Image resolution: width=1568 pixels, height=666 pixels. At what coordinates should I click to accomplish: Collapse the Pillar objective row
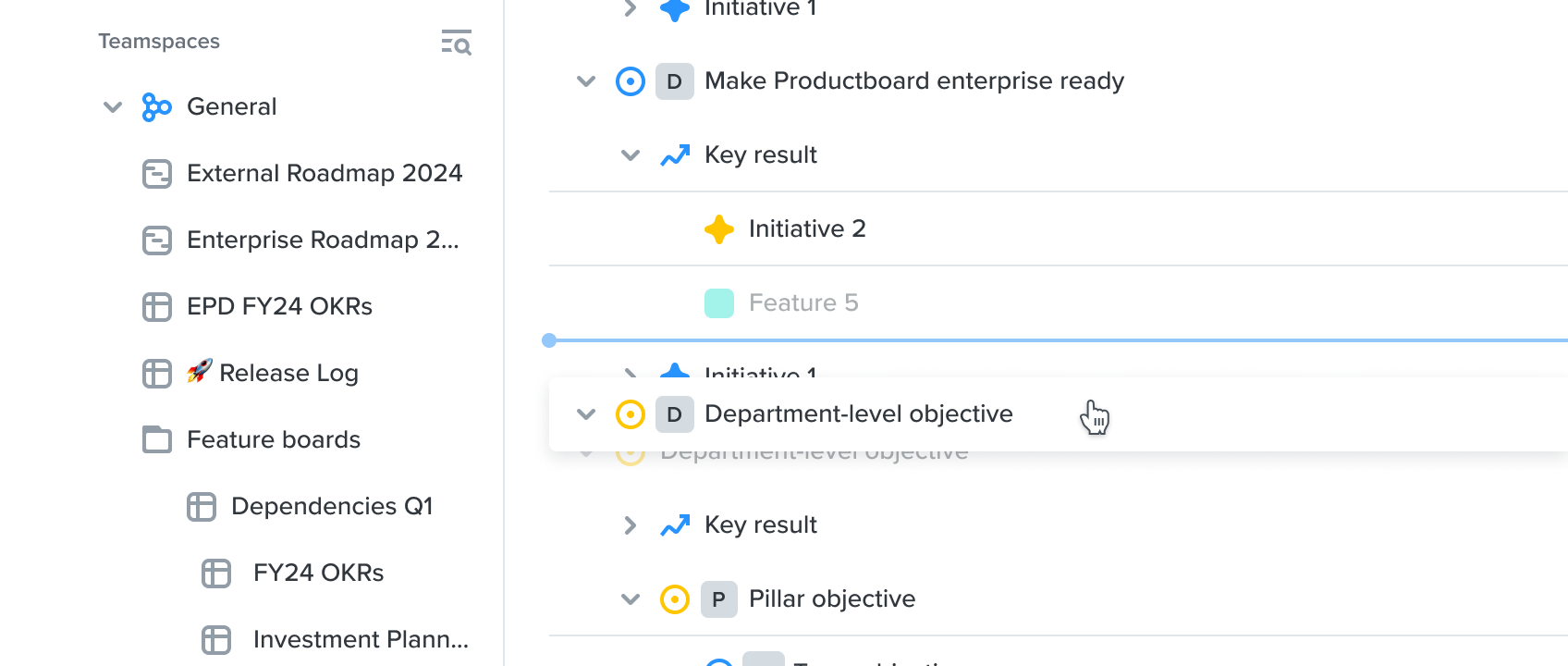631,599
